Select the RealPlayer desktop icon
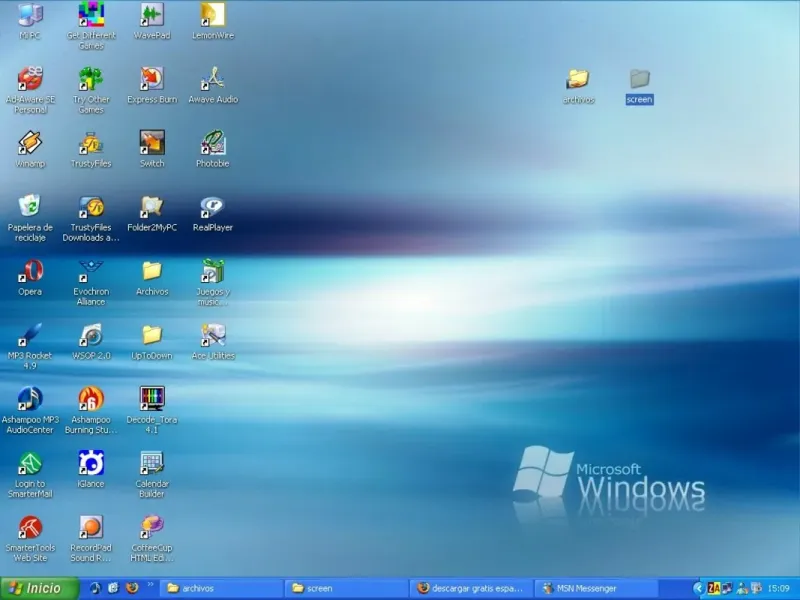The width and height of the screenshot is (800, 600). [x=212, y=207]
